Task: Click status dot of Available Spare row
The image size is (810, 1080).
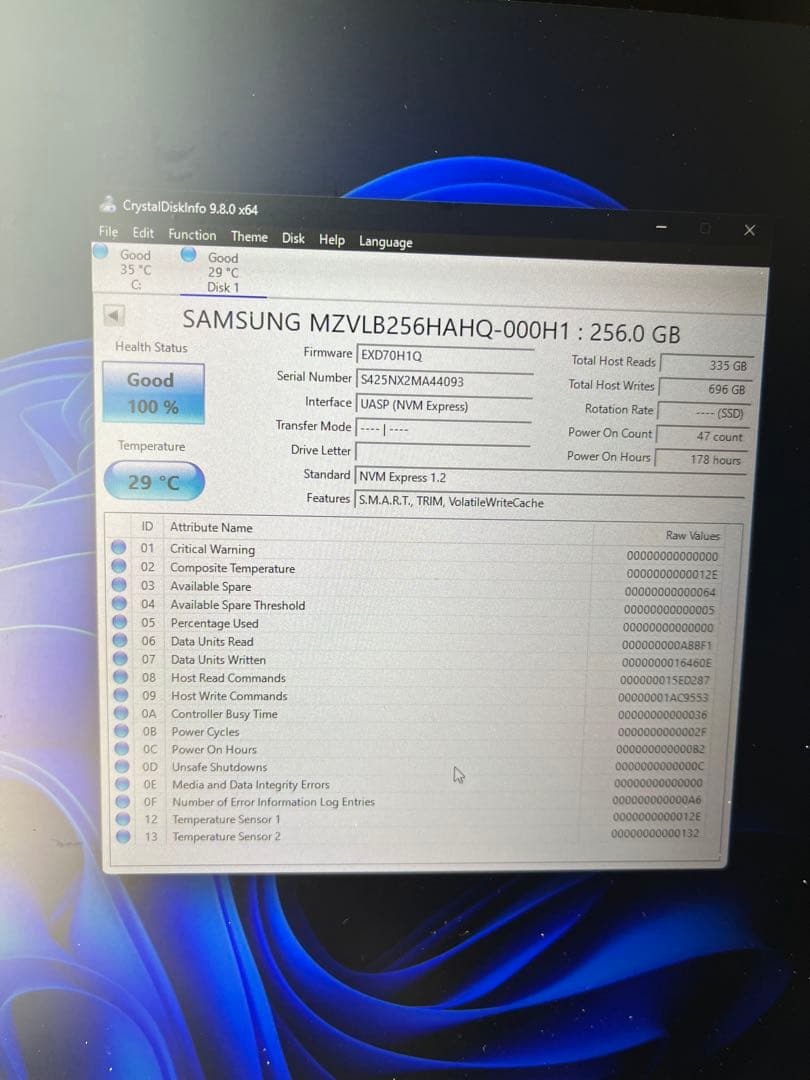Action: pos(119,584)
